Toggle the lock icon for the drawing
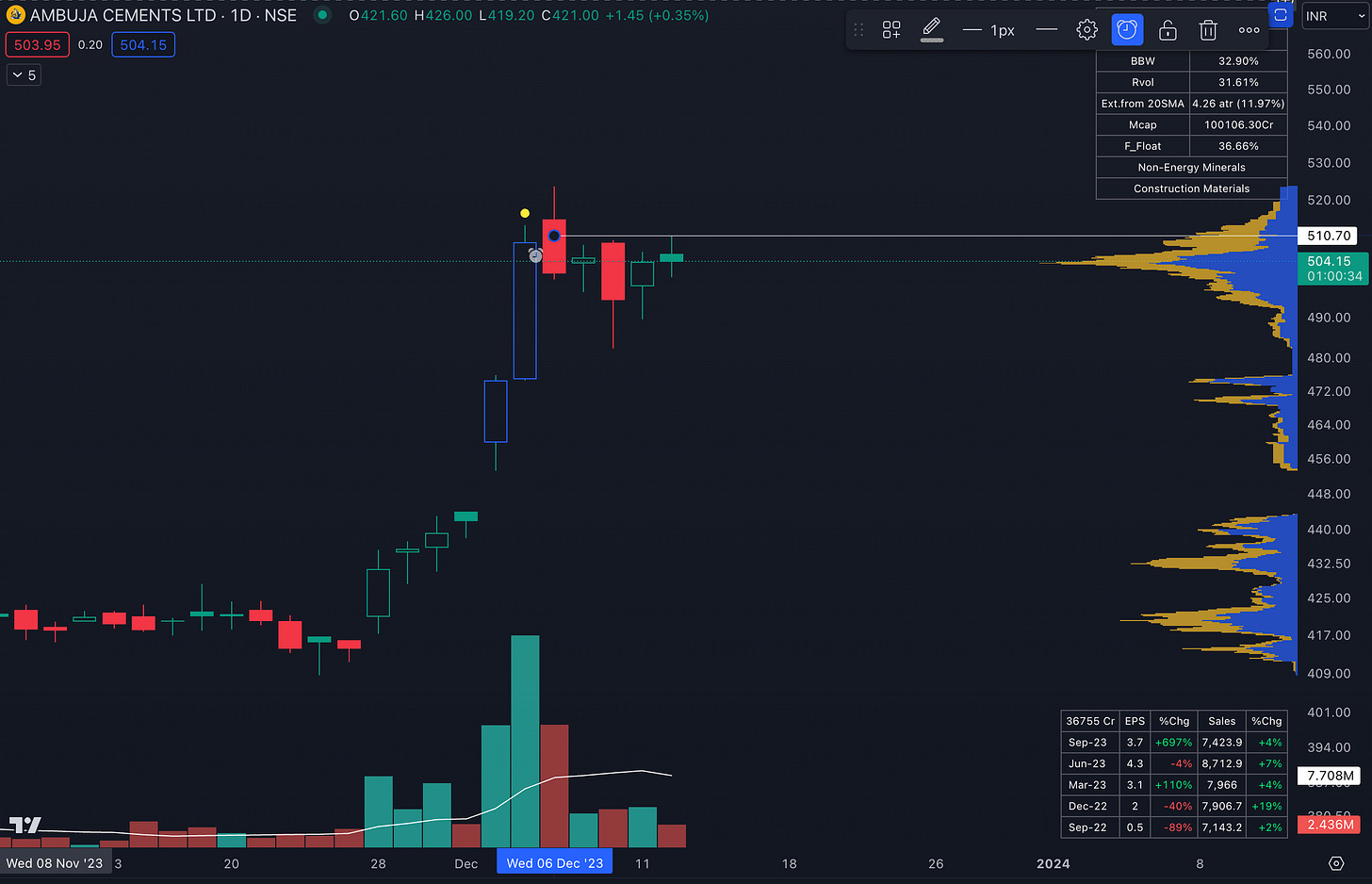The image size is (1372, 884). pos(1168,30)
